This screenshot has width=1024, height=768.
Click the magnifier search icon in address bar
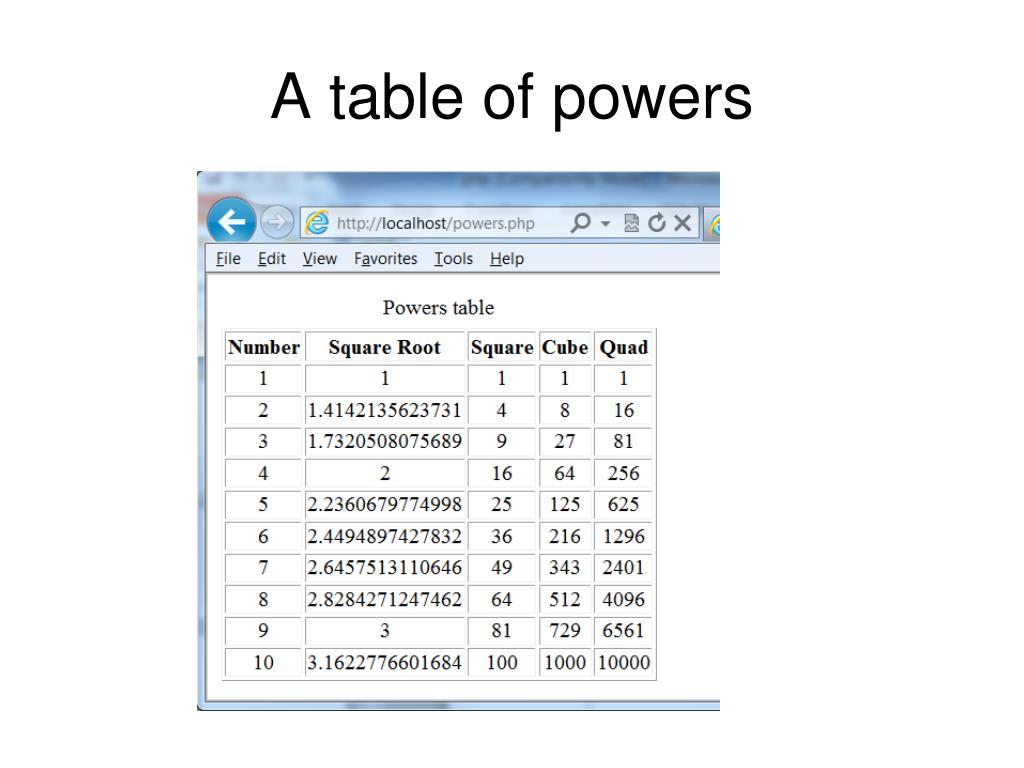[580, 223]
